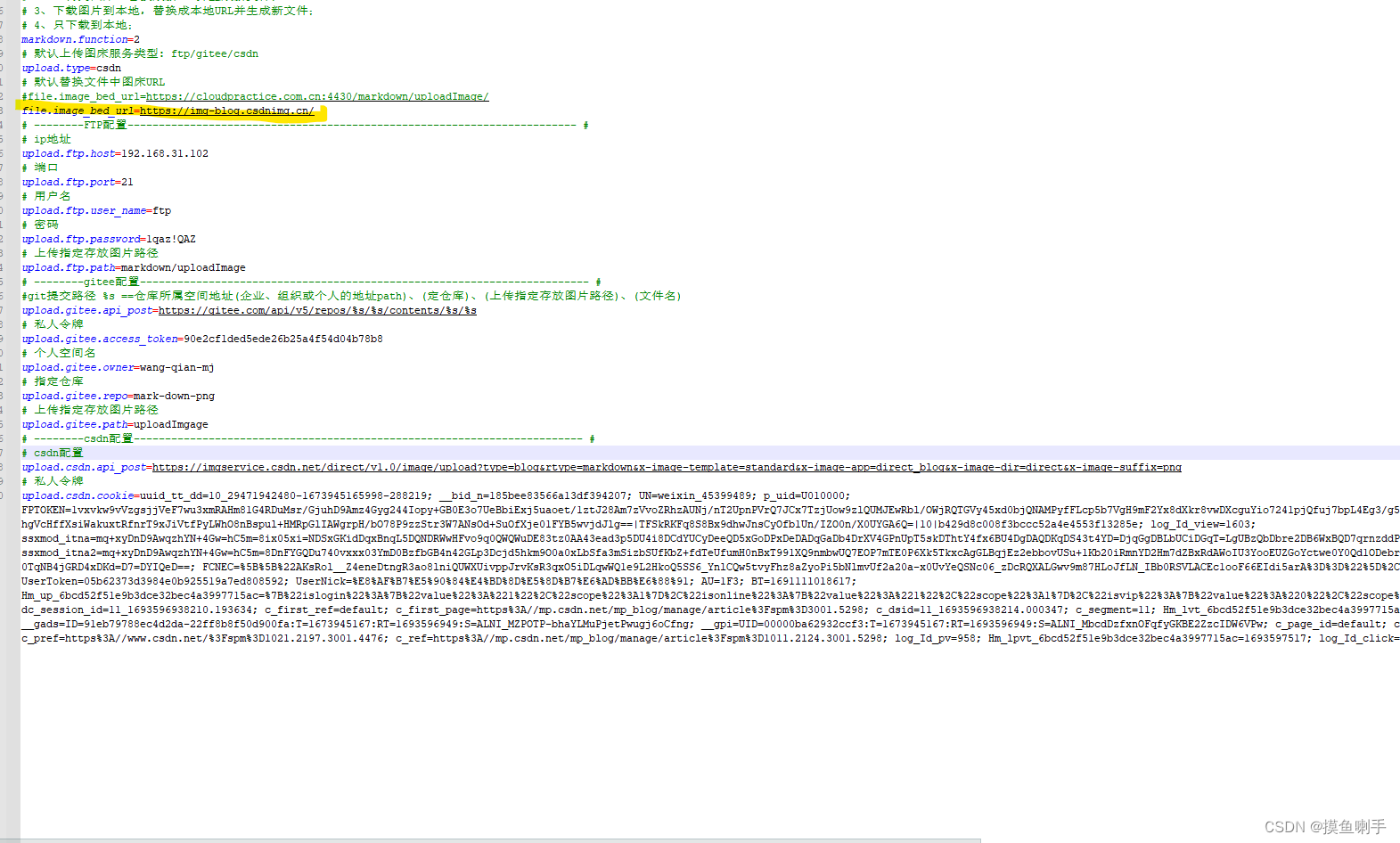This screenshot has height=843, width=1400.
Task: Click the line 'upload.gitee.owner=wang-qian-mj'
Action: point(118,367)
